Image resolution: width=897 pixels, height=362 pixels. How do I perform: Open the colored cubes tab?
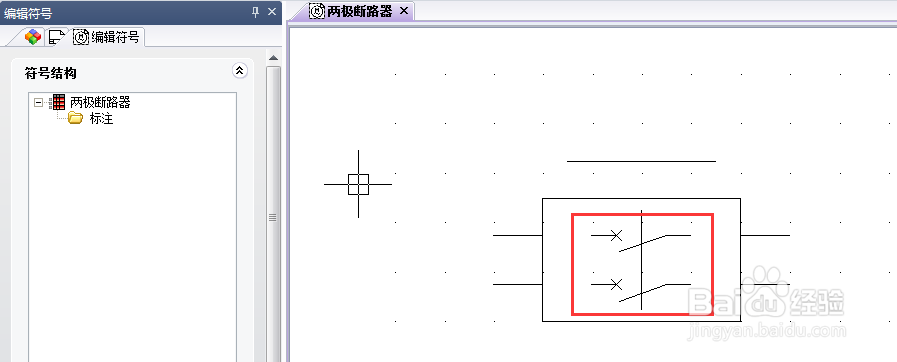click(x=33, y=37)
